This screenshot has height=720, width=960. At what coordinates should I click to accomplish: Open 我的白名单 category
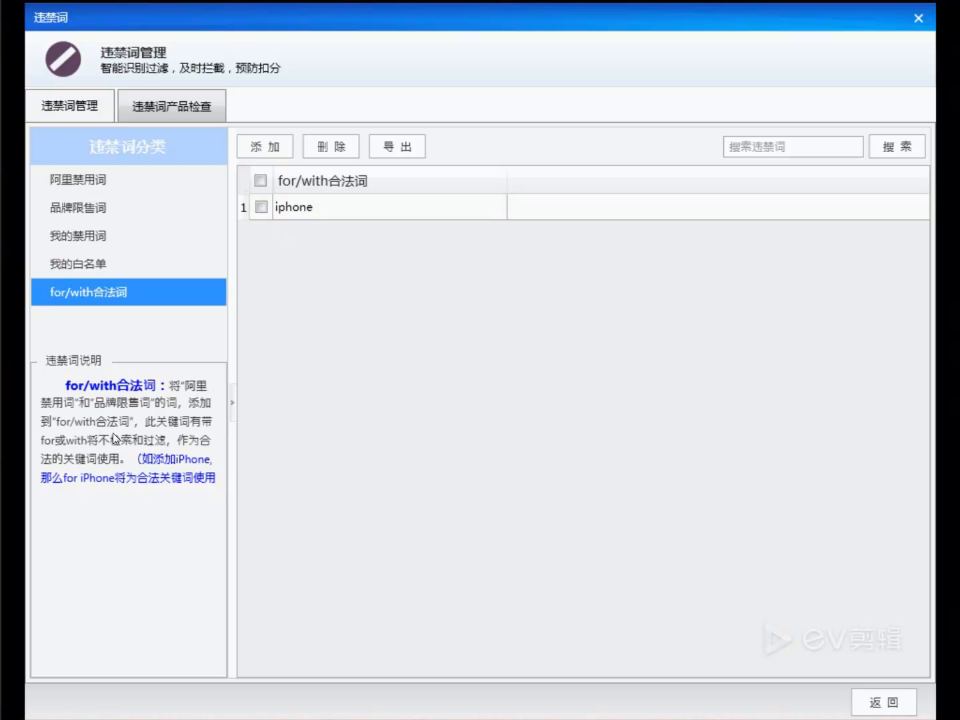pyautogui.click(x=129, y=264)
